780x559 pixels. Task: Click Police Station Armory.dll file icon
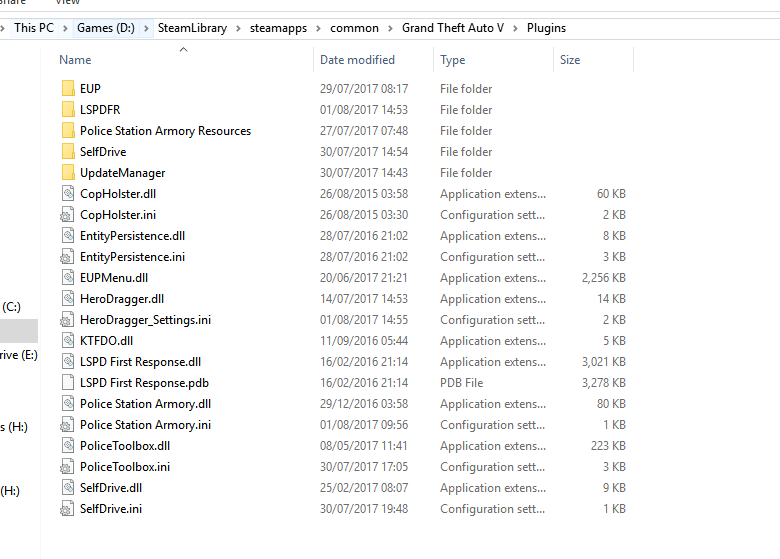pos(68,403)
